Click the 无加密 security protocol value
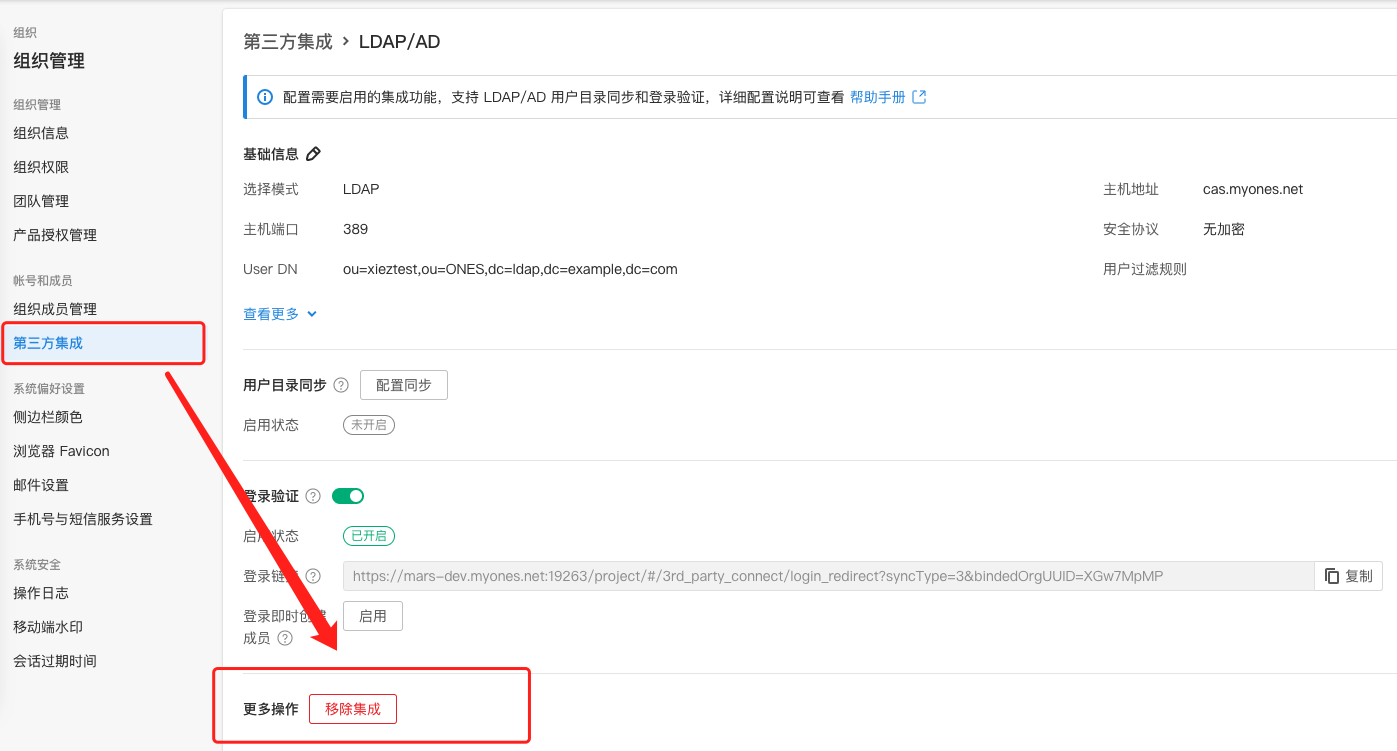The height and width of the screenshot is (751, 1397). pyautogui.click(x=1224, y=229)
